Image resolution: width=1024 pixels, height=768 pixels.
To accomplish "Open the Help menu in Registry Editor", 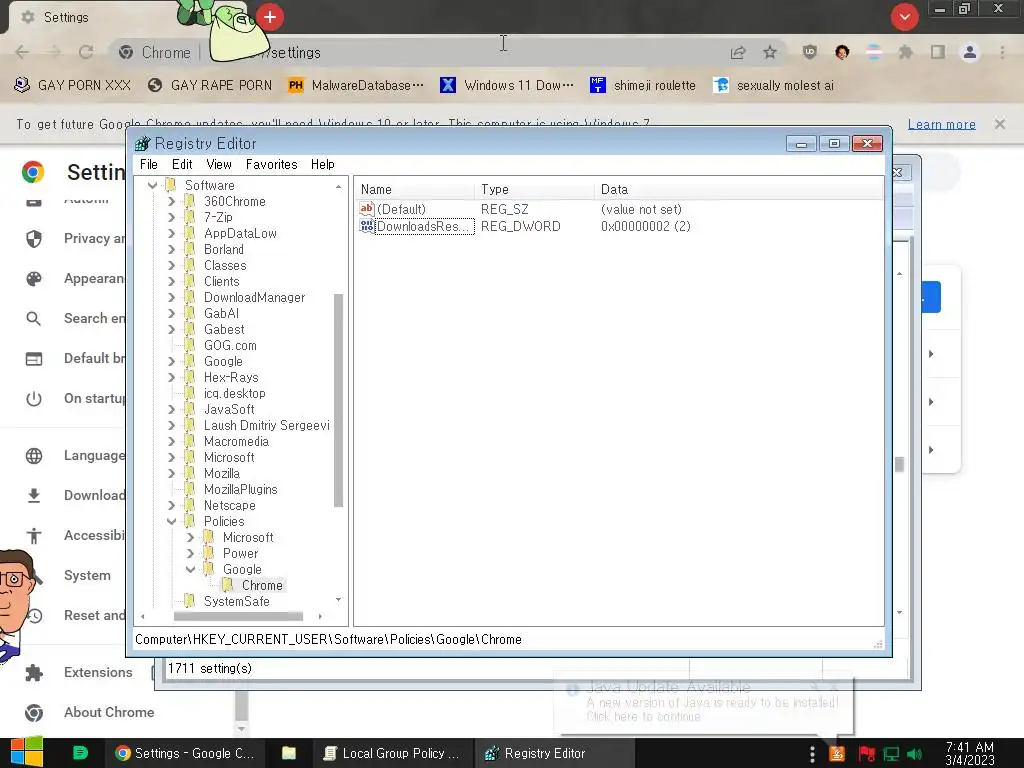I will click(x=322, y=165).
